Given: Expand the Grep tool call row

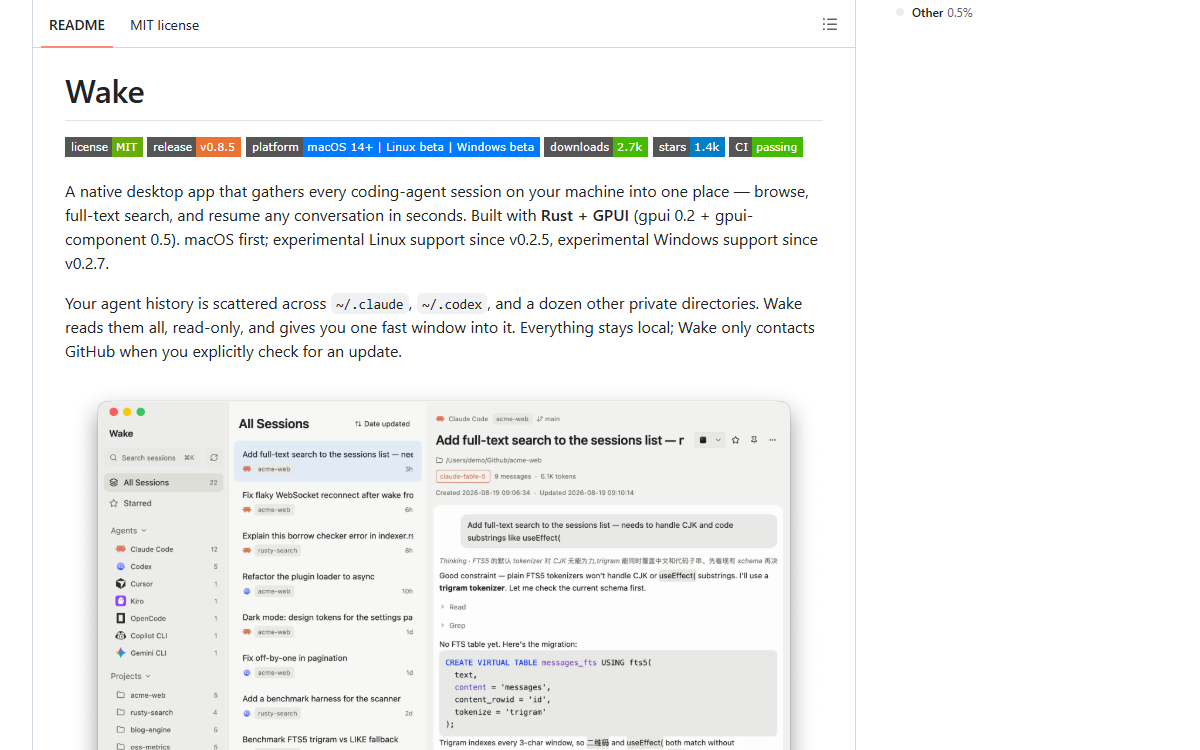Looking at the screenshot, I should pyautogui.click(x=453, y=626).
